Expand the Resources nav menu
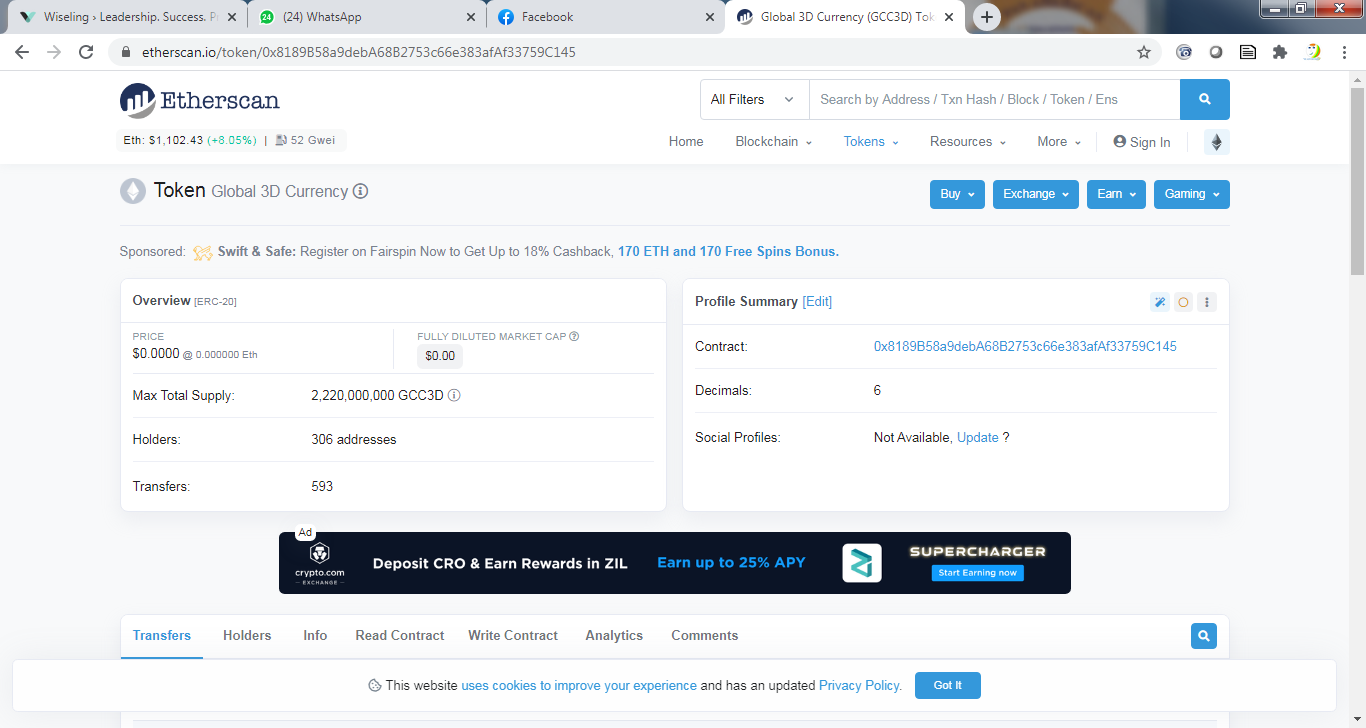The image size is (1366, 728). (x=968, y=142)
